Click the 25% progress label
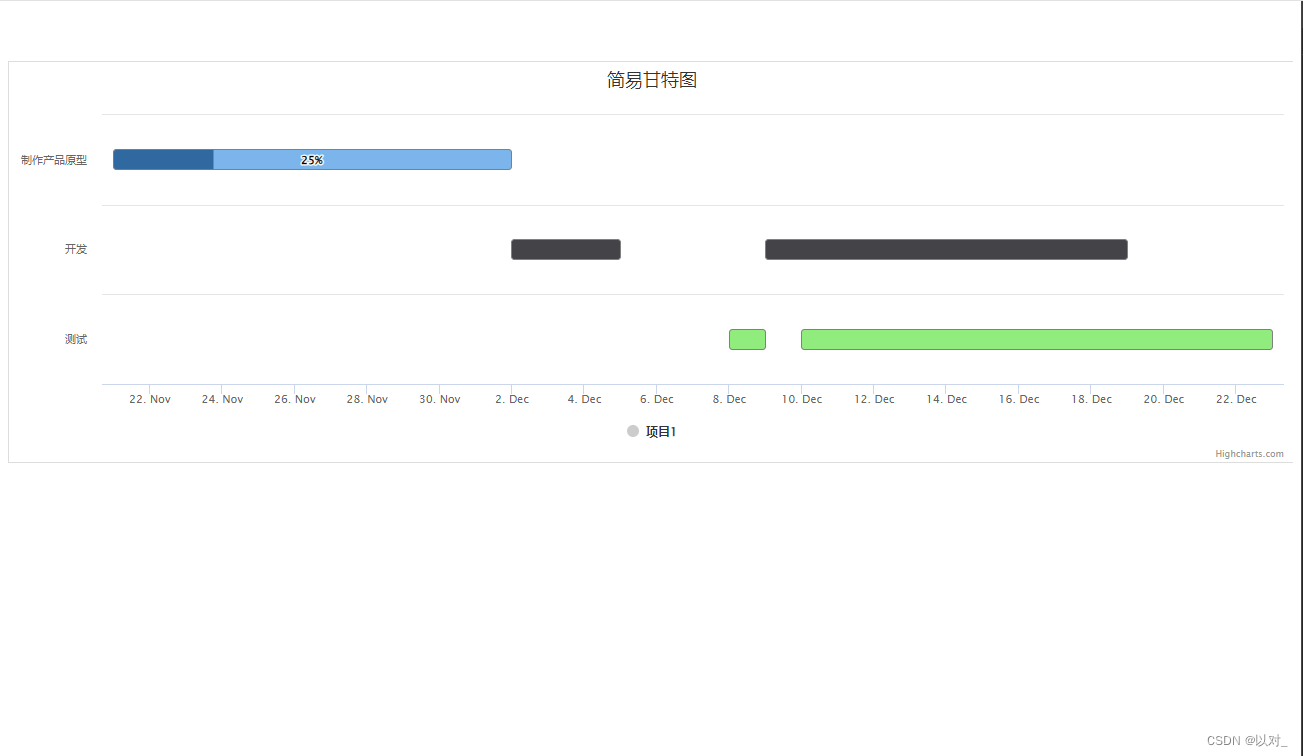This screenshot has height=756, width=1303. tap(312, 160)
